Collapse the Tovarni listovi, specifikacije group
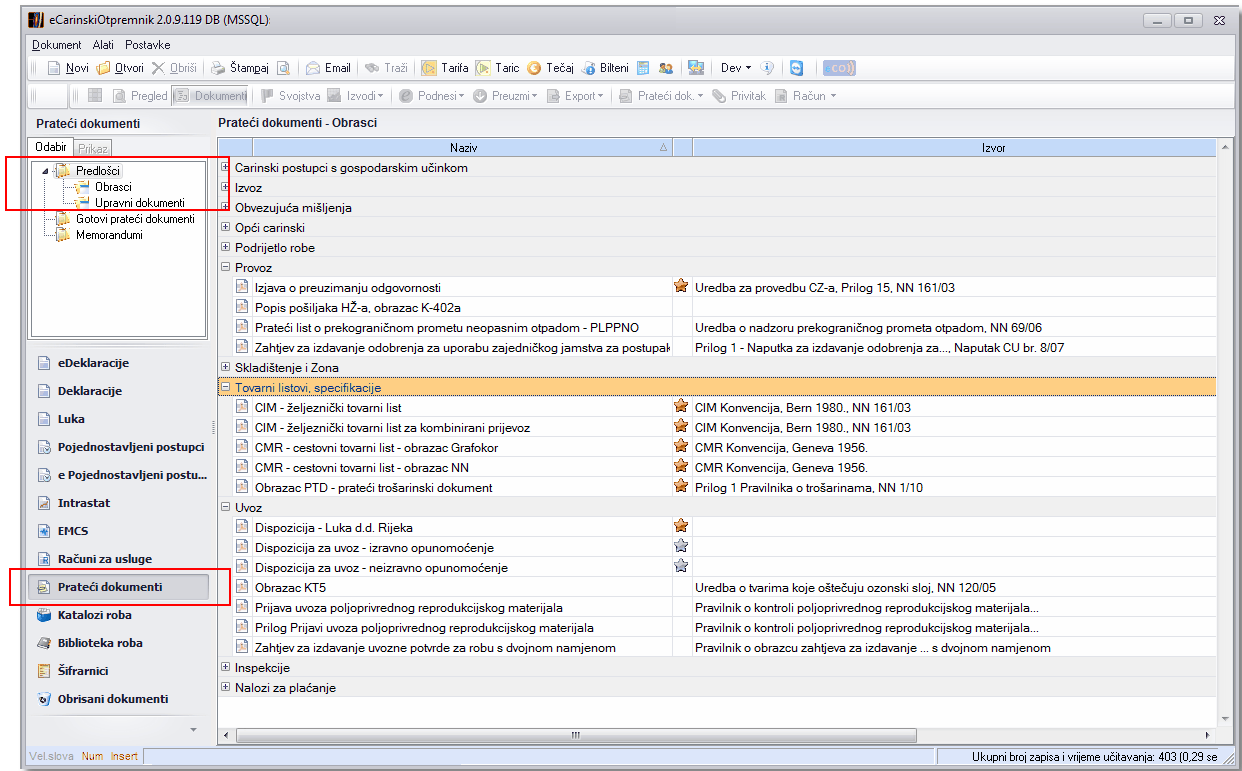The width and height of the screenshot is (1242, 771). click(x=226, y=387)
